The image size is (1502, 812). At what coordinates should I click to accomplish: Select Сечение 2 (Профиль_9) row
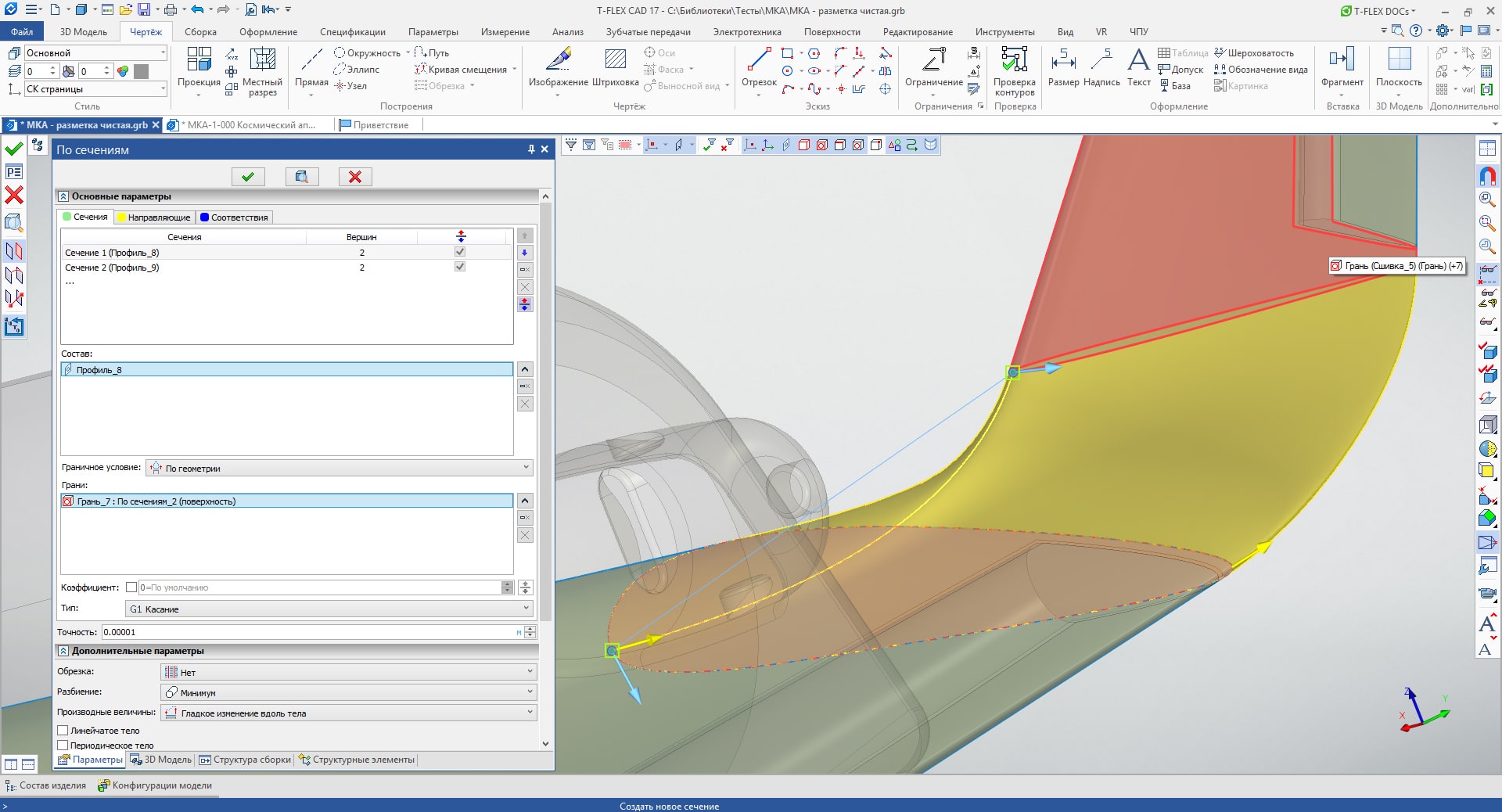(286, 268)
